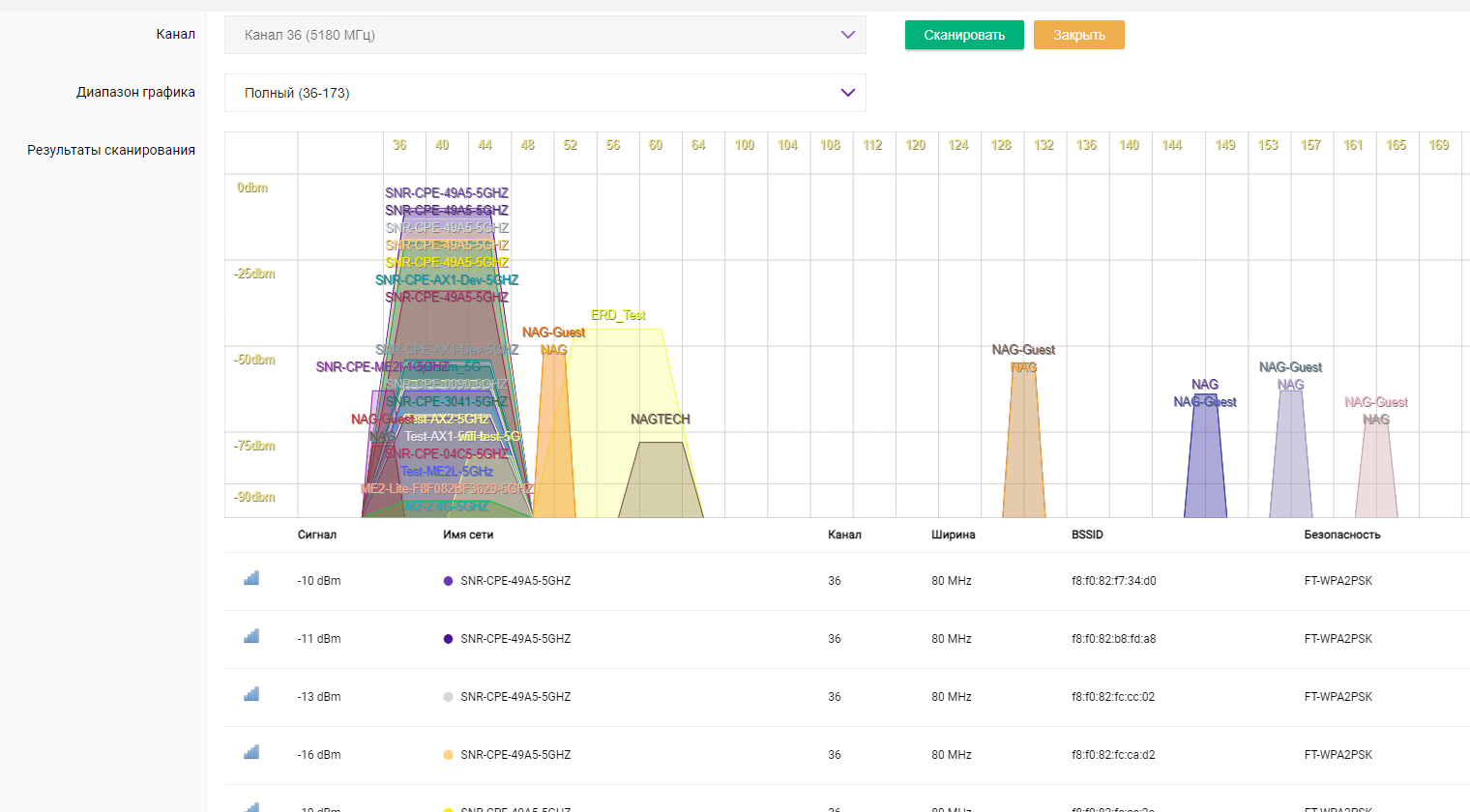Viewport: 1470px width, 812px height.
Task: Click the ERD_Test network label in chart
Action: click(x=618, y=315)
